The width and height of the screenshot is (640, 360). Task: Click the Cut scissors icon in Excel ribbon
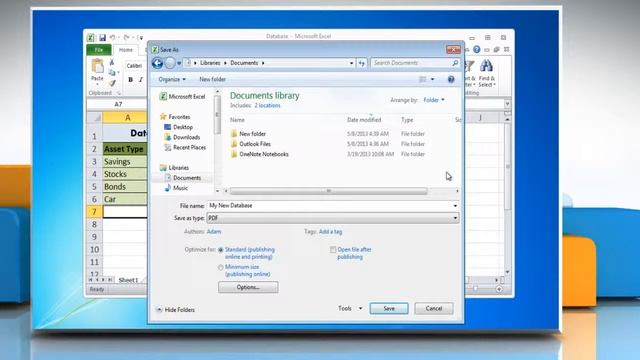pos(112,62)
